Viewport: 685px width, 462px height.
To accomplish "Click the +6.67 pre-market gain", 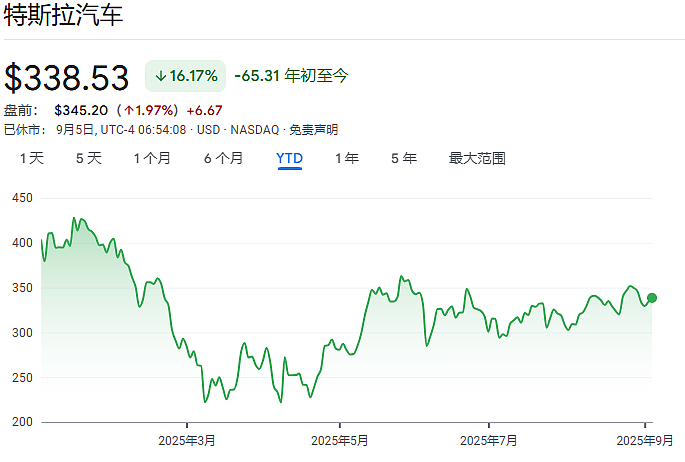I will click(204, 110).
